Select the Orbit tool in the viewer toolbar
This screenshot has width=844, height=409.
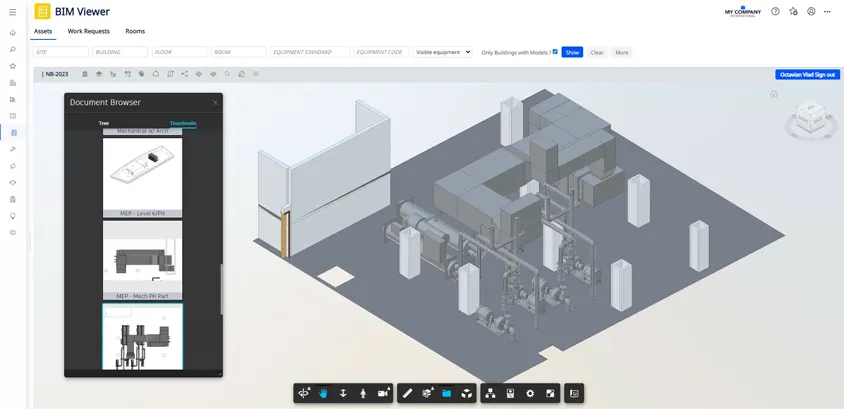pyautogui.click(x=304, y=393)
